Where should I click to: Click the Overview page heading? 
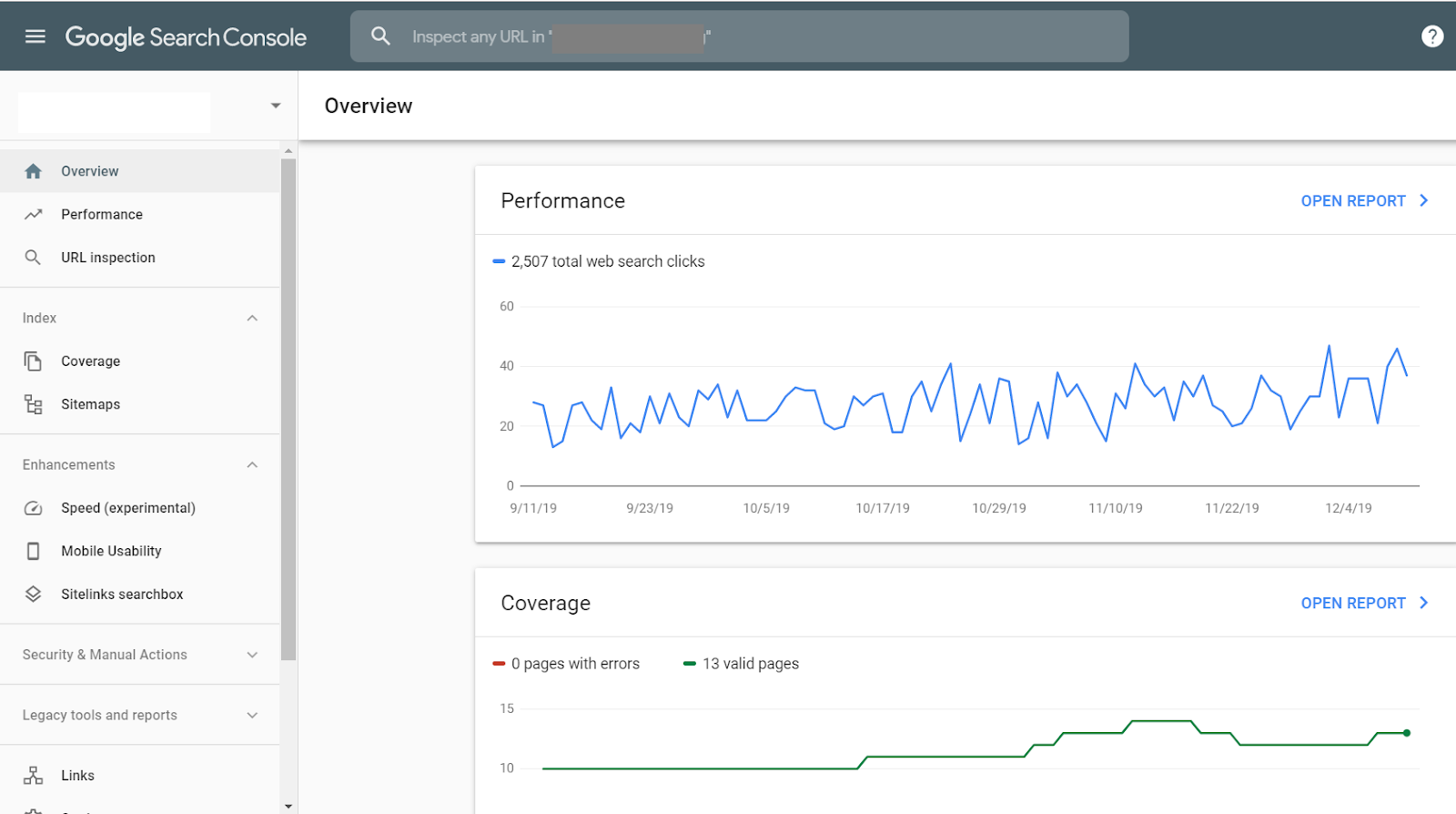[x=369, y=107]
